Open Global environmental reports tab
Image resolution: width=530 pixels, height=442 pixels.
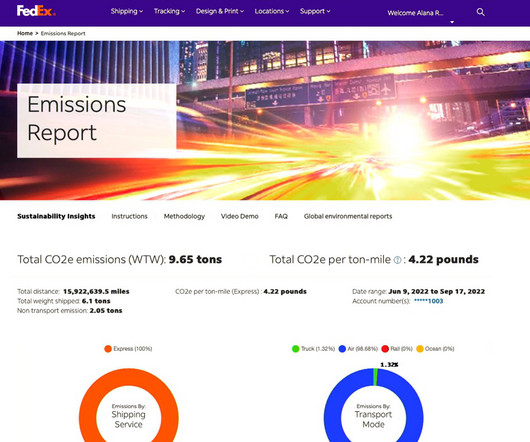pos(348,216)
